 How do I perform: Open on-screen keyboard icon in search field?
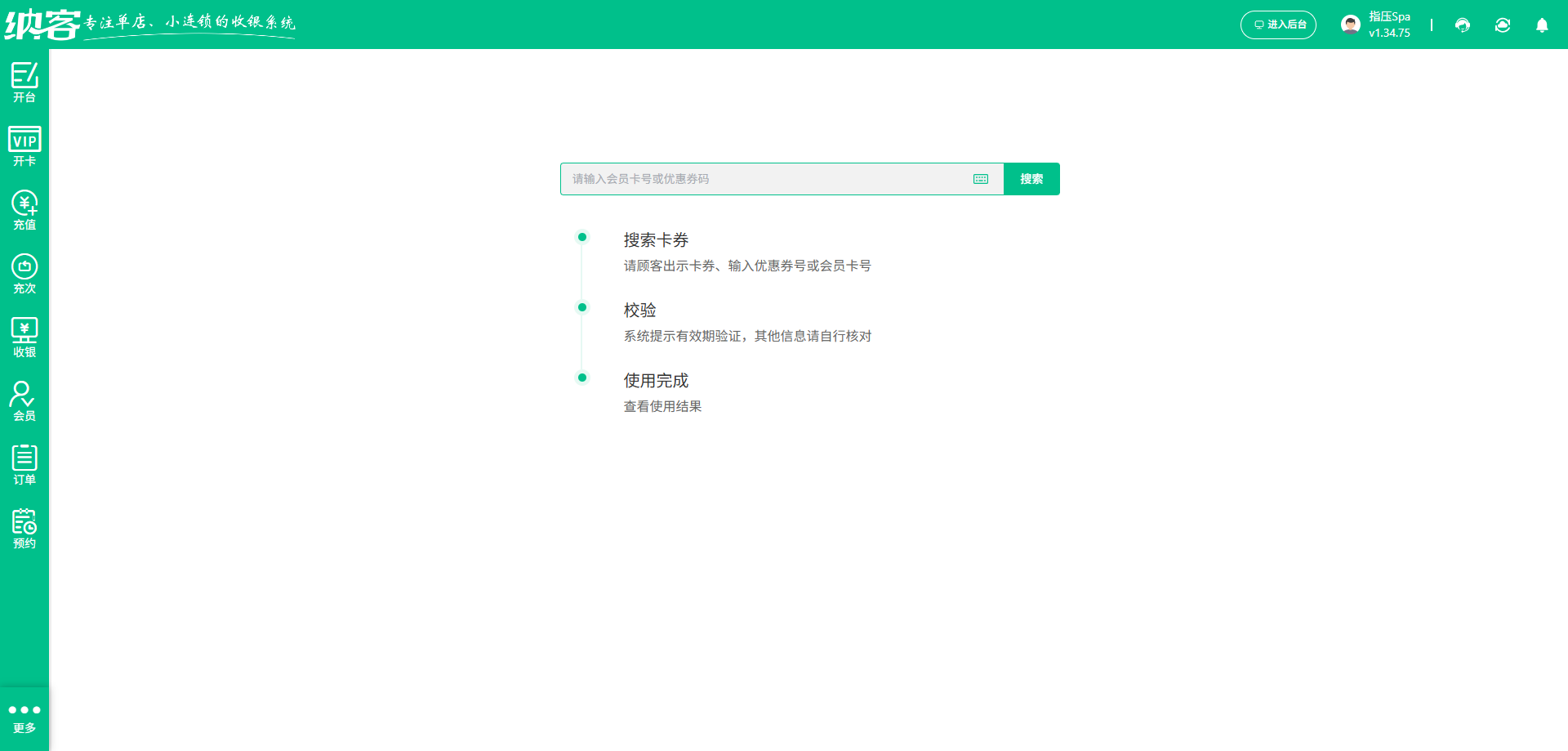point(981,179)
